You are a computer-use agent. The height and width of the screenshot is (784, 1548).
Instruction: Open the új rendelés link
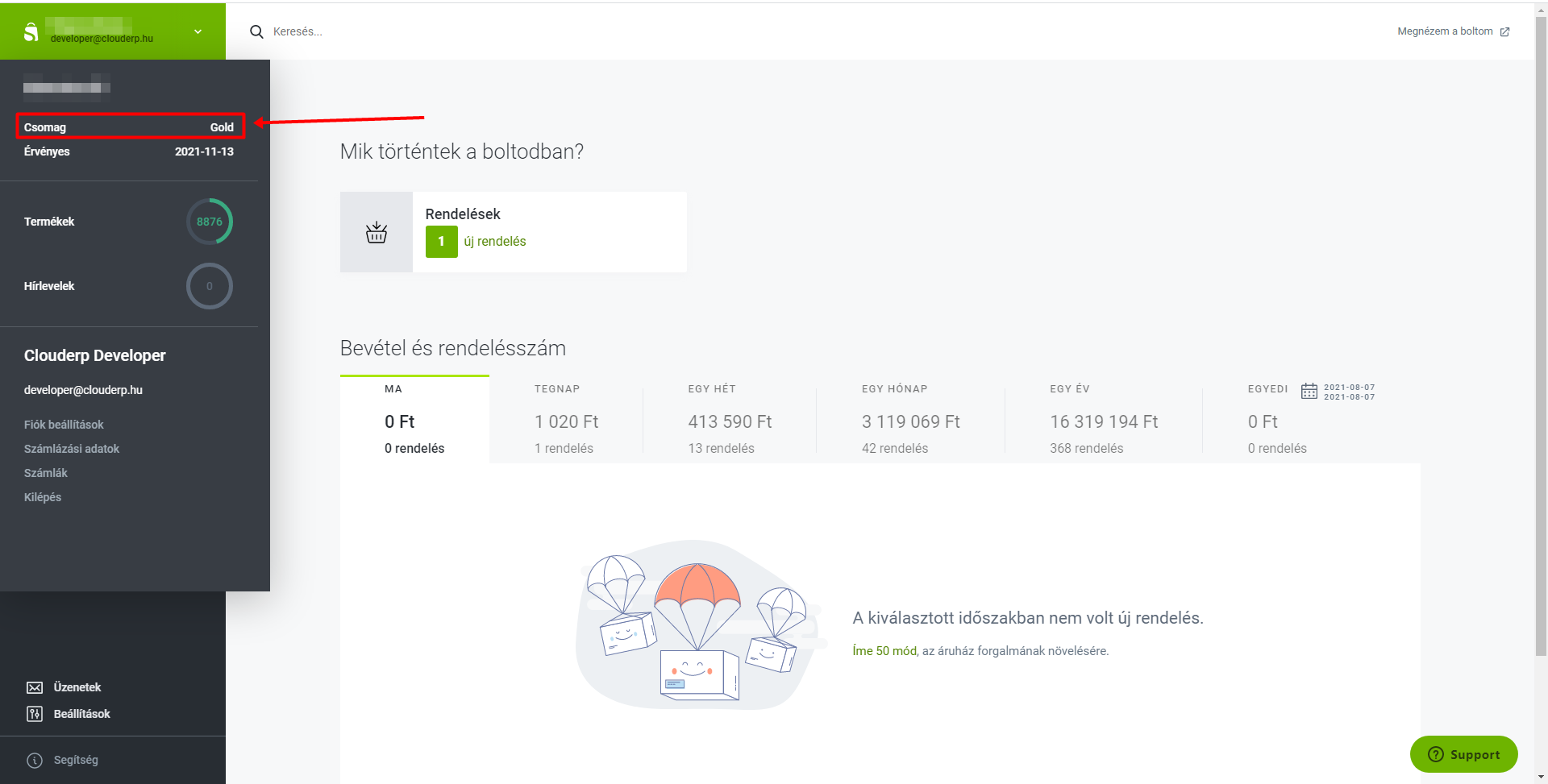pos(495,242)
